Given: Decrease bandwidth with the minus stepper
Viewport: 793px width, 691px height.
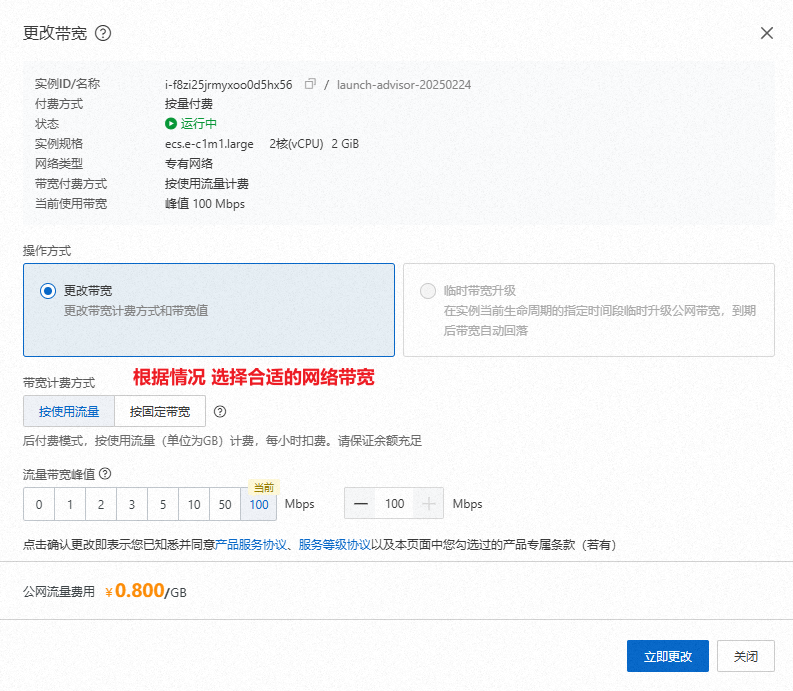Looking at the screenshot, I should tap(360, 503).
